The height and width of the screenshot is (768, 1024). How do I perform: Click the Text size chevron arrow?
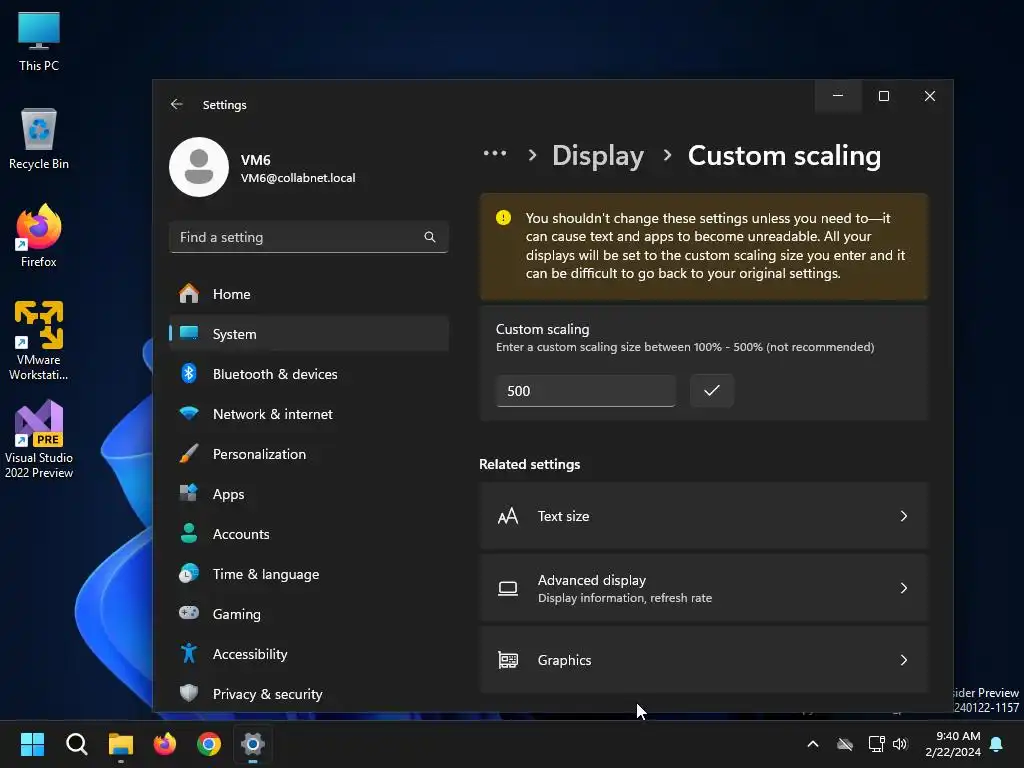coord(904,516)
